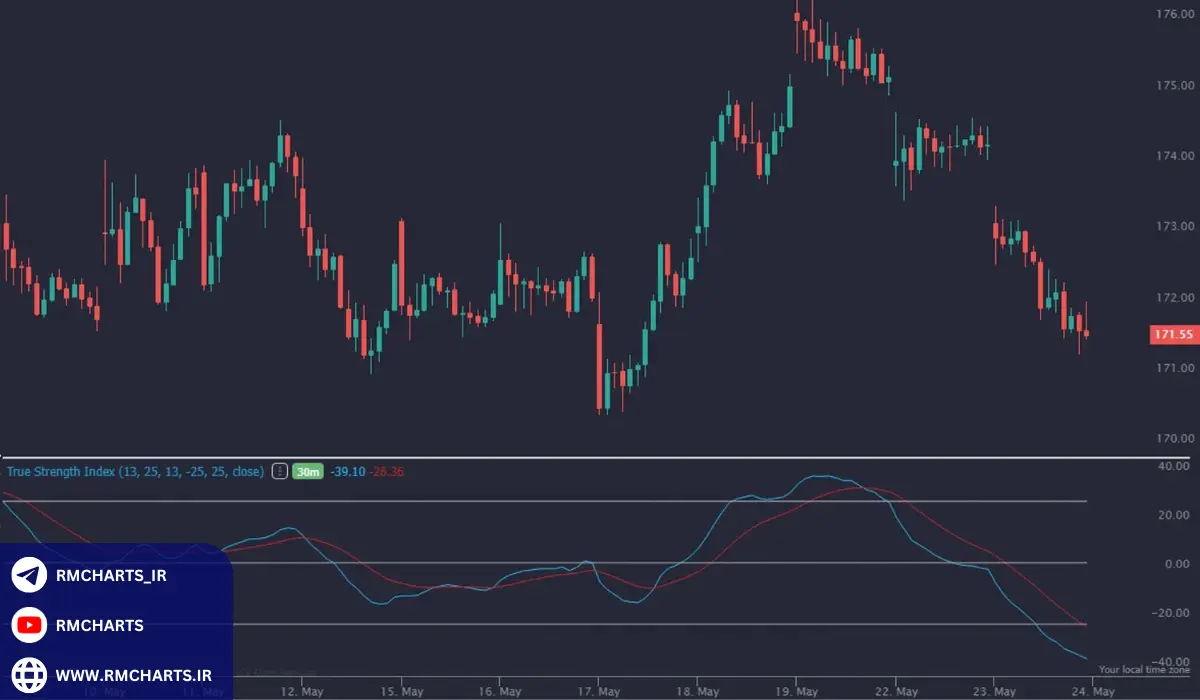Click the globe icon beside the website address
This screenshot has width=1200, height=700.
29,675
